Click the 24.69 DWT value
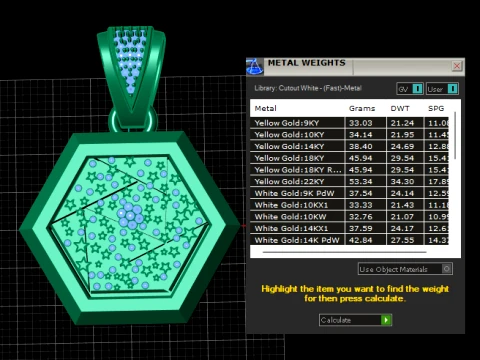Image resolution: width=480 pixels, height=360 pixels. click(x=402, y=146)
